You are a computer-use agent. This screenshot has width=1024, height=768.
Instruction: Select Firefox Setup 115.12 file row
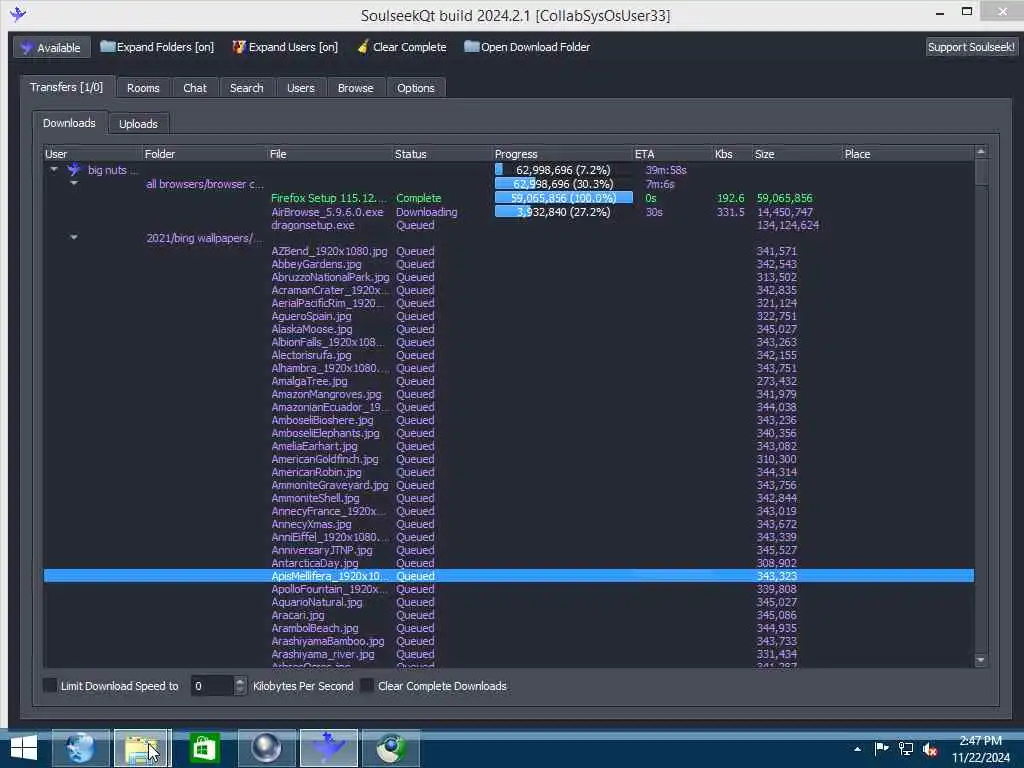click(x=509, y=198)
